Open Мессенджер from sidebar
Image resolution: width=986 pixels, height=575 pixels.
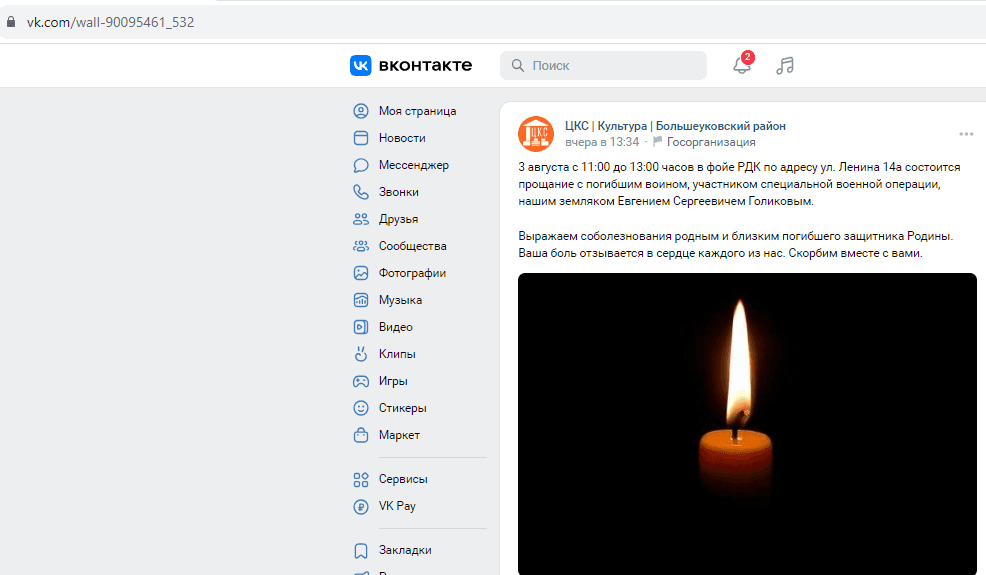(414, 165)
